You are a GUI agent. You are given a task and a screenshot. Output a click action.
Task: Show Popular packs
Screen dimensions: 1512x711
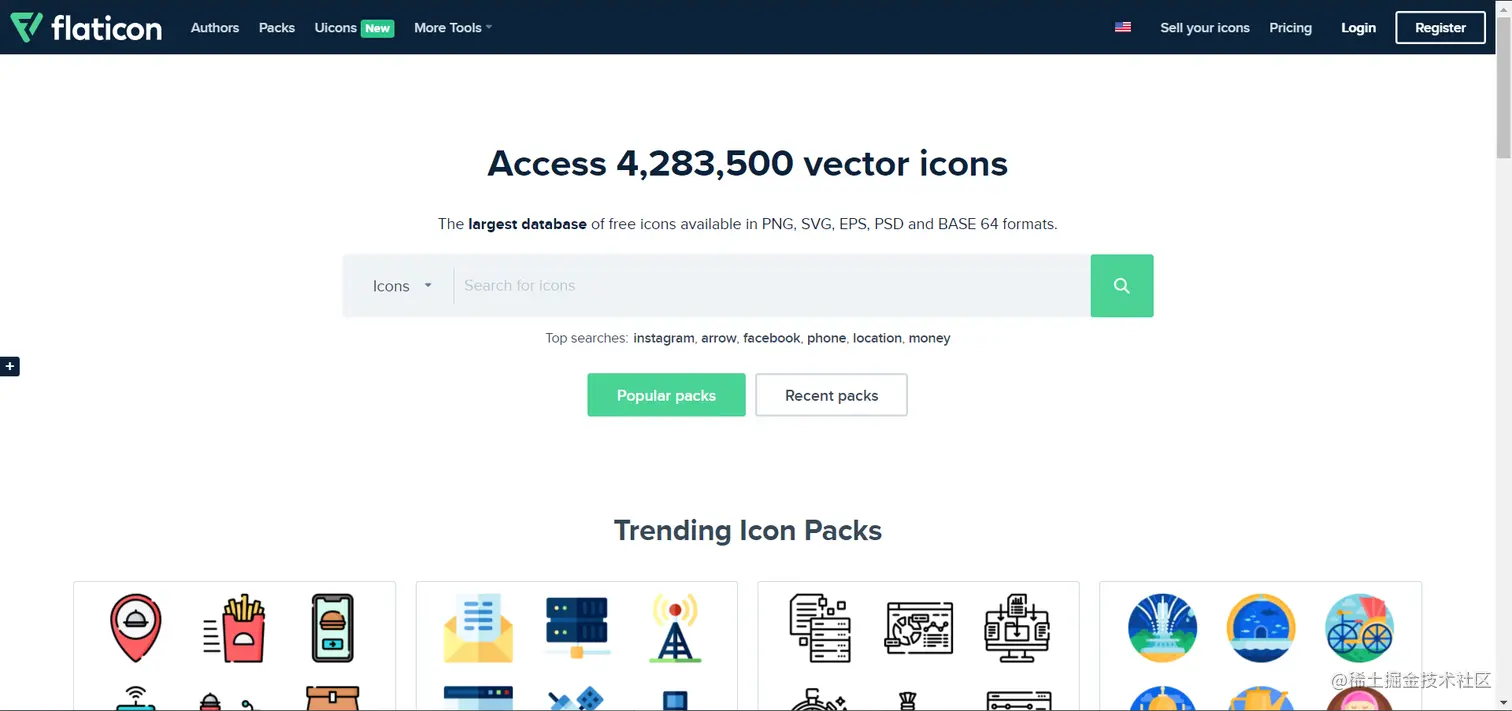coord(666,395)
